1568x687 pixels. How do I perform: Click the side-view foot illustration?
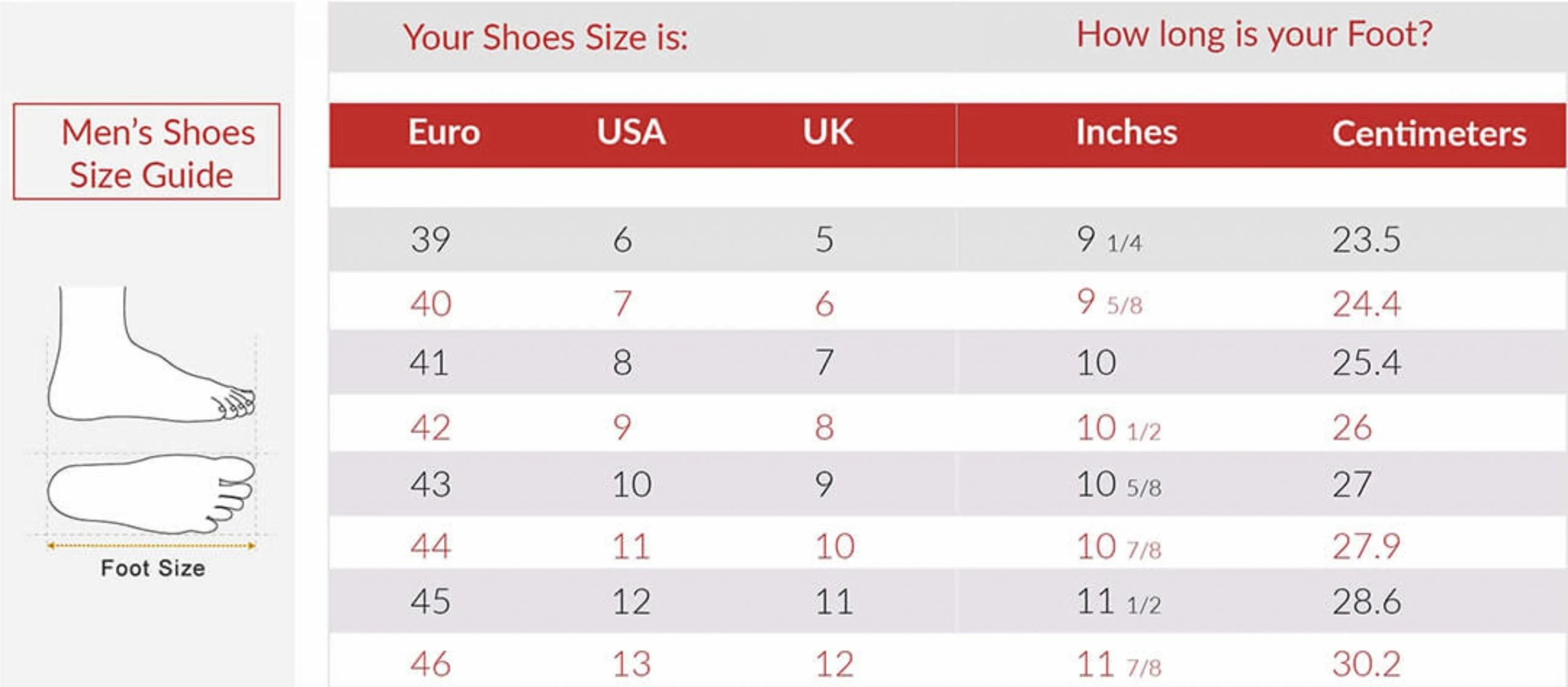pyautogui.click(x=152, y=354)
